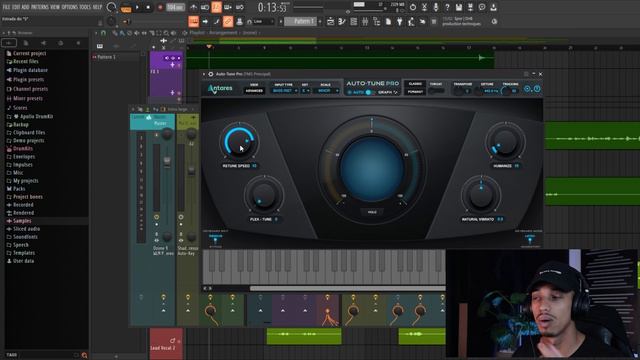The height and width of the screenshot is (360, 640).
Task: Click Auto-Tune ADVANCED view button
Action: pos(254,91)
